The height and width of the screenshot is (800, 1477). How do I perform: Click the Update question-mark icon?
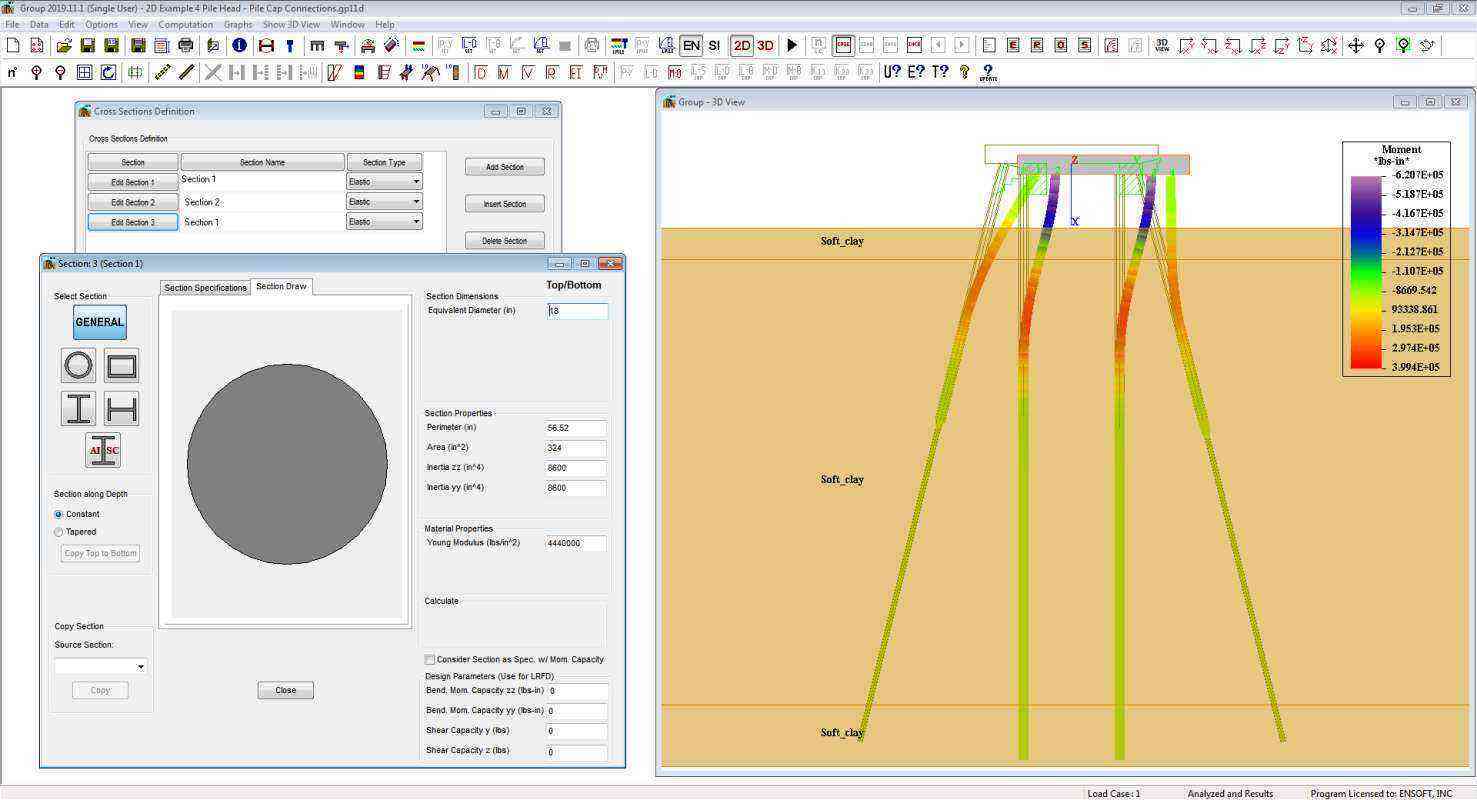(x=988, y=72)
